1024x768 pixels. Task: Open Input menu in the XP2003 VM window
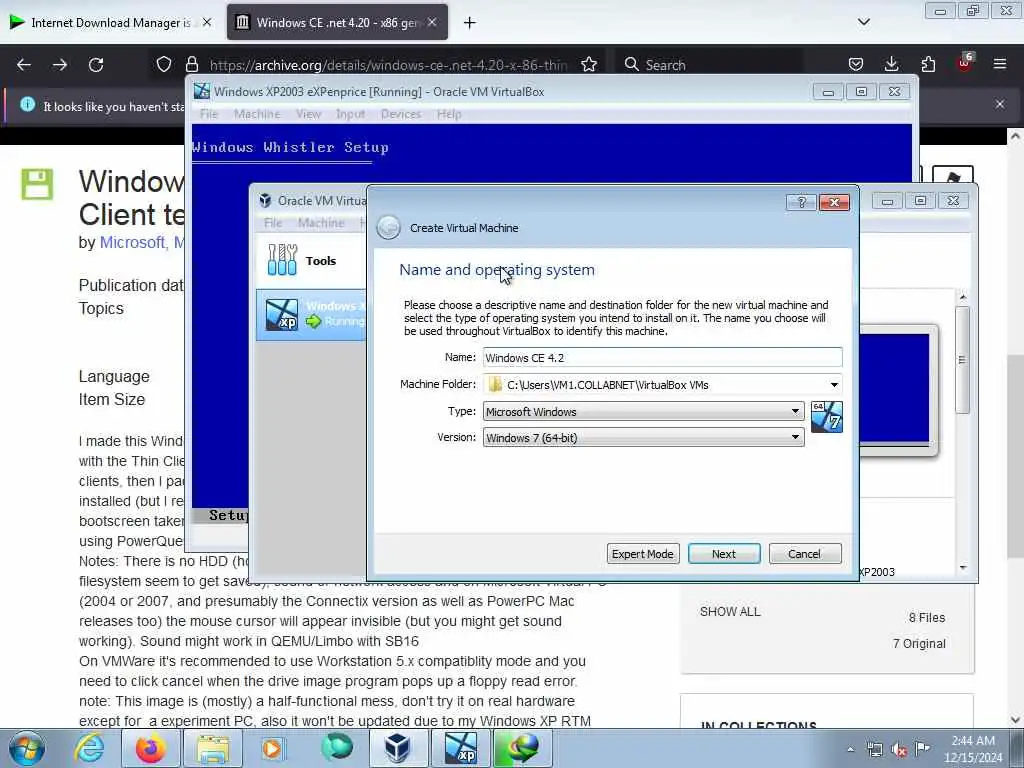(x=350, y=114)
